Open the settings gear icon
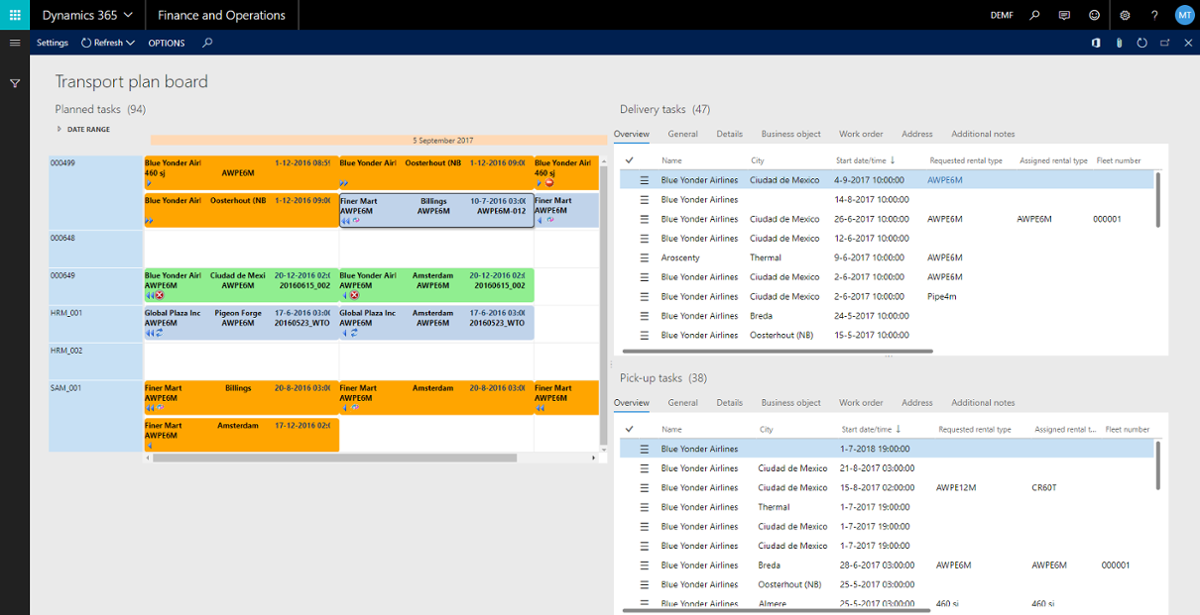The image size is (1200, 615). pos(1125,15)
